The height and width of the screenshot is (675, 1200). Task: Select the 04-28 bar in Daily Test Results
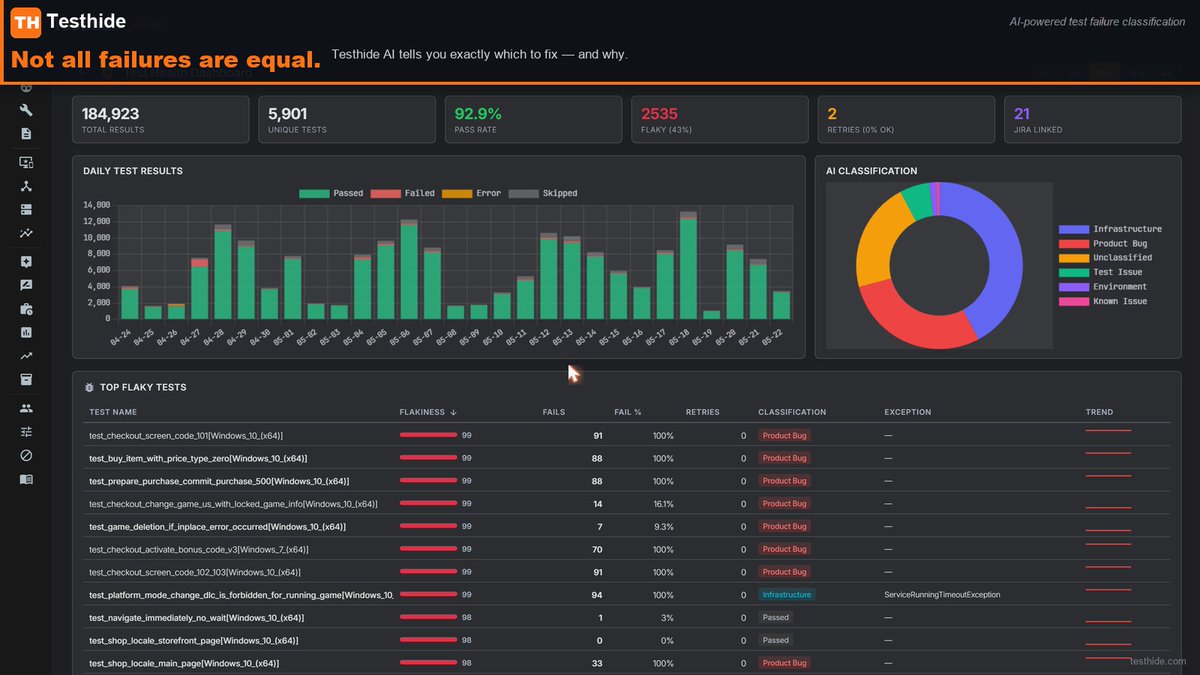click(x=223, y=271)
